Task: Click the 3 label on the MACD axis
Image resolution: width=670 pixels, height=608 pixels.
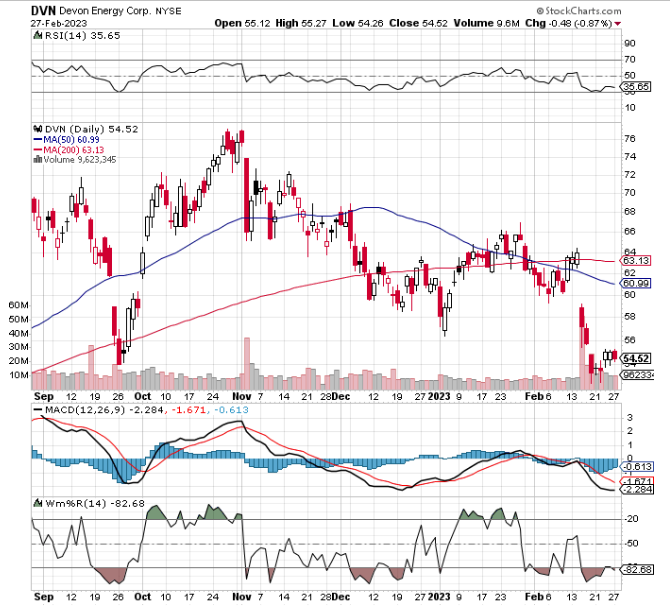Action: [x=629, y=417]
